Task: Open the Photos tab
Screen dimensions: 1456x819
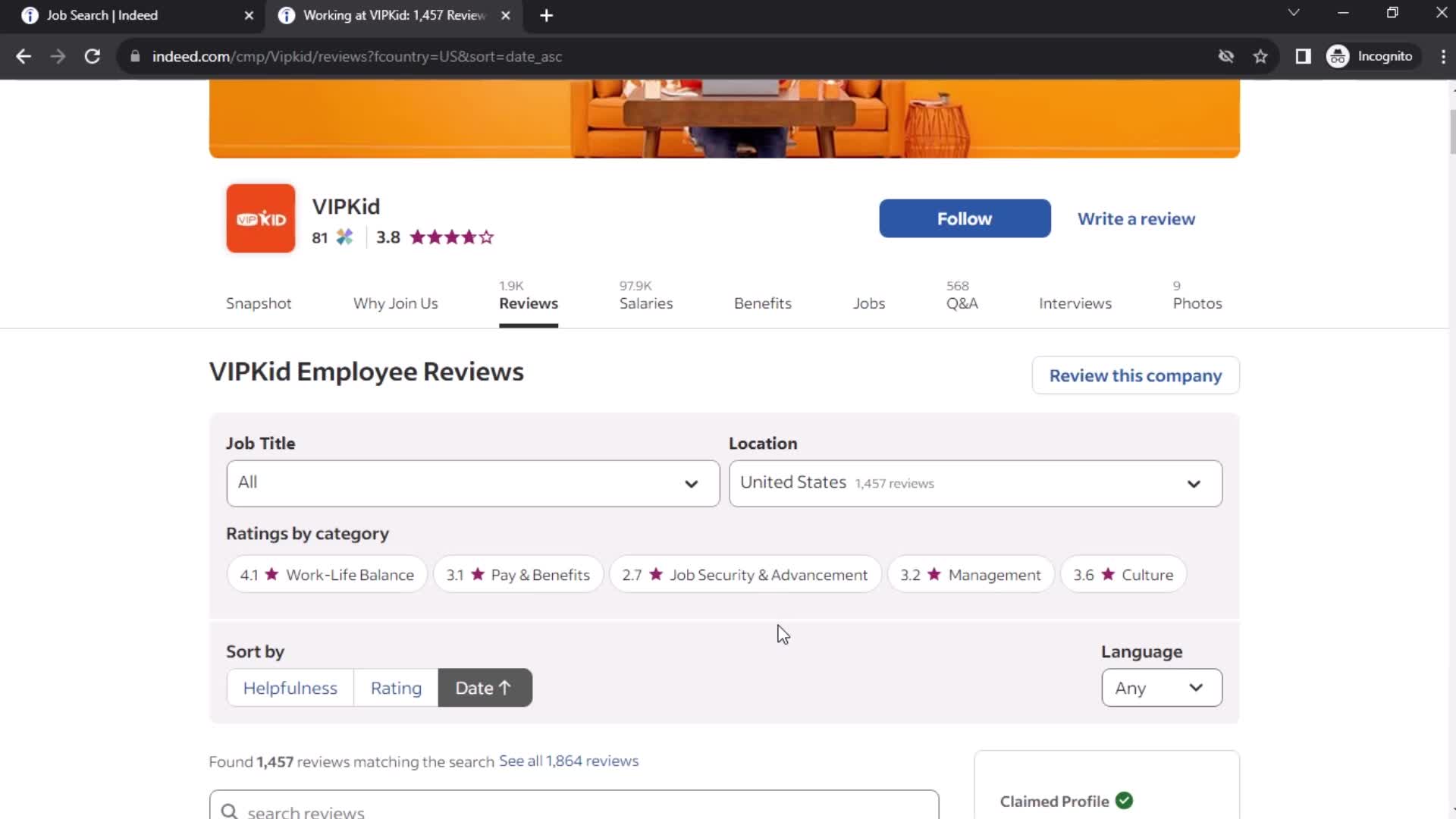Action: pos(1197,303)
